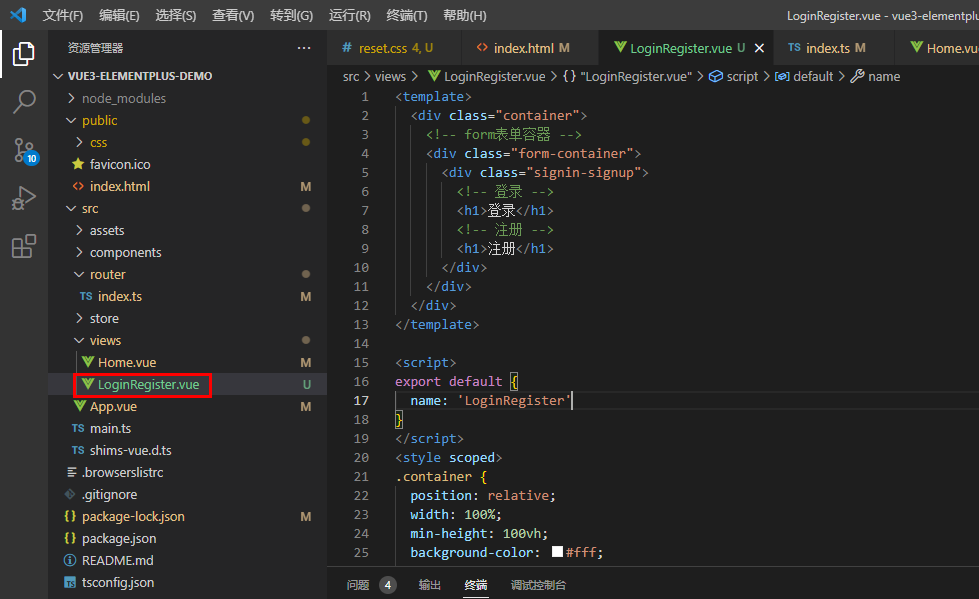Click the 资源管理器 explorer header title
The width and height of the screenshot is (979, 599).
click(96, 48)
